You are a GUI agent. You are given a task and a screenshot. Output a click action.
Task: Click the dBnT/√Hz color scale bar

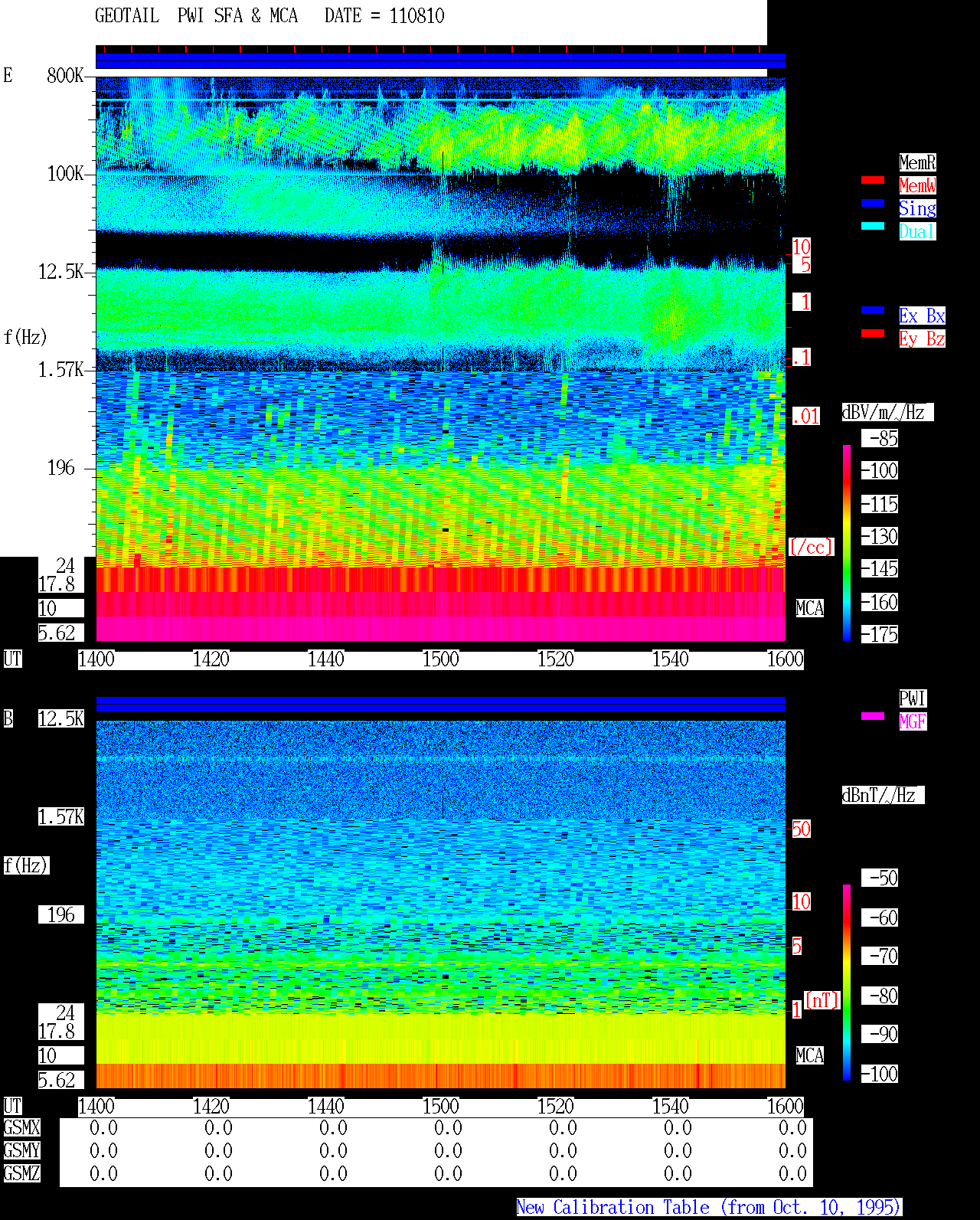coord(847,983)
